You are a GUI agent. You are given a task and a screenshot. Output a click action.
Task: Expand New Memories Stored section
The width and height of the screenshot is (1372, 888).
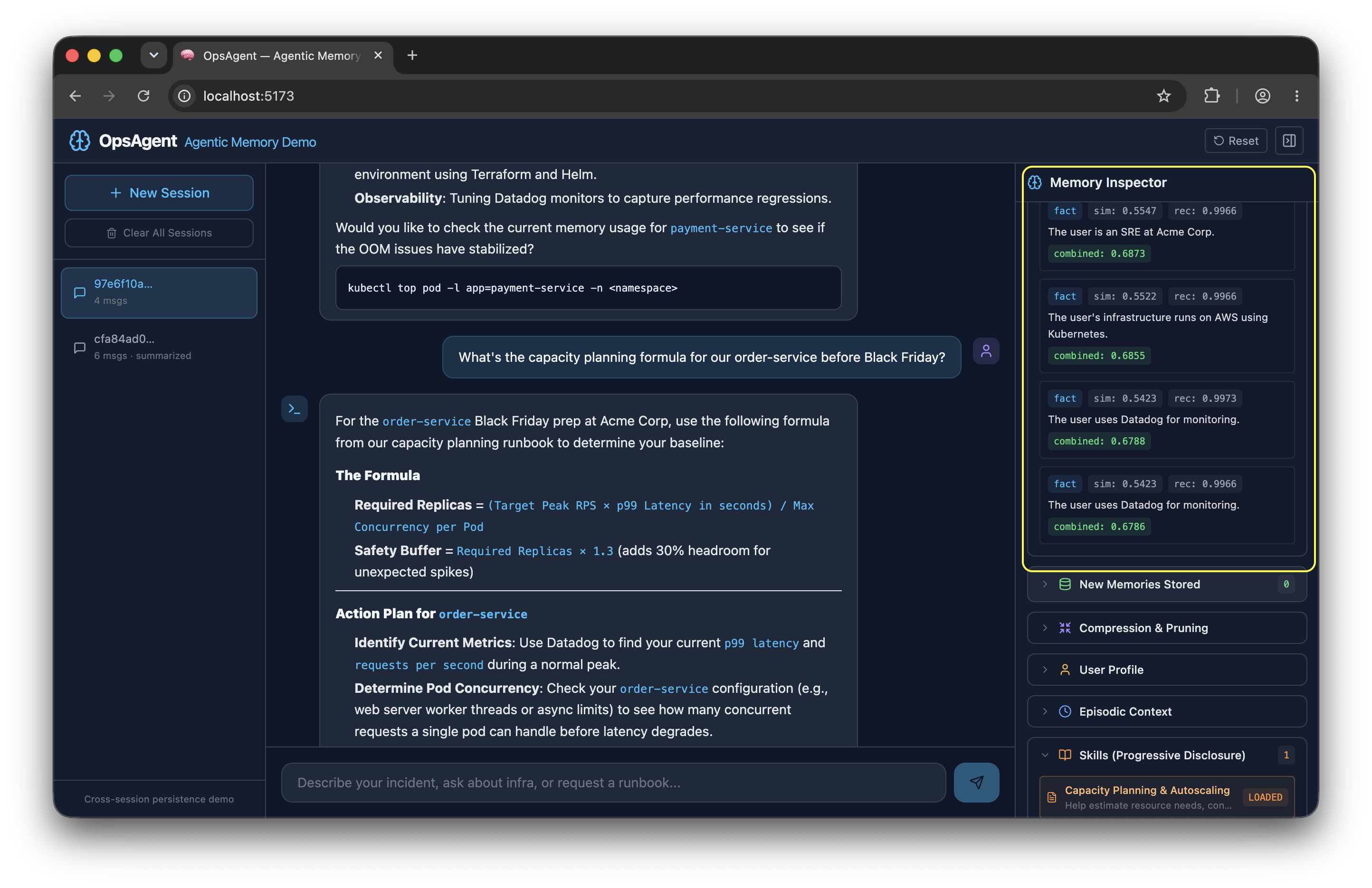tap(1166, 584)
